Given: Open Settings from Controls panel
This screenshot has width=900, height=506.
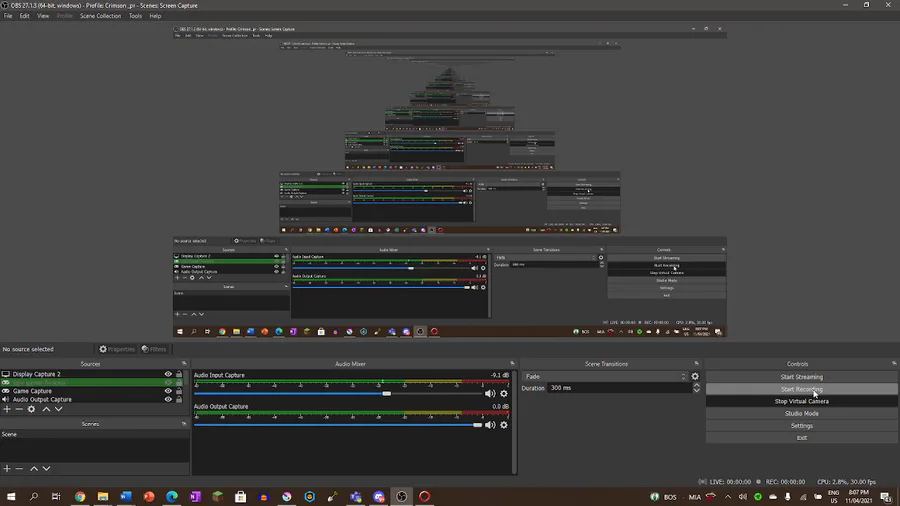Looking at the screenshot, I should click(x=801, y=426).
